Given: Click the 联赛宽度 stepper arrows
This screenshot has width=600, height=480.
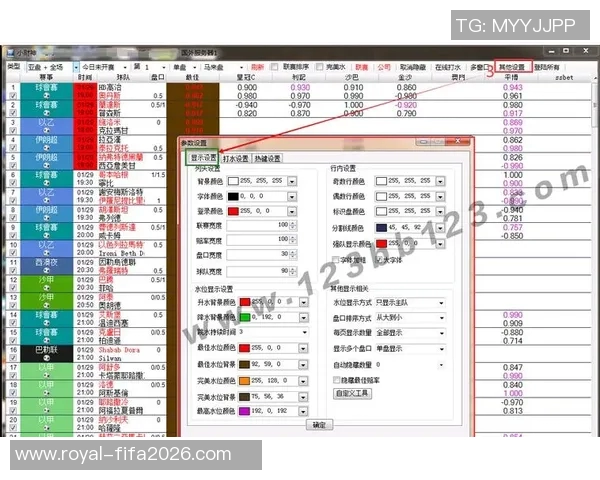Looking at the screenshot, I should 293,225.
